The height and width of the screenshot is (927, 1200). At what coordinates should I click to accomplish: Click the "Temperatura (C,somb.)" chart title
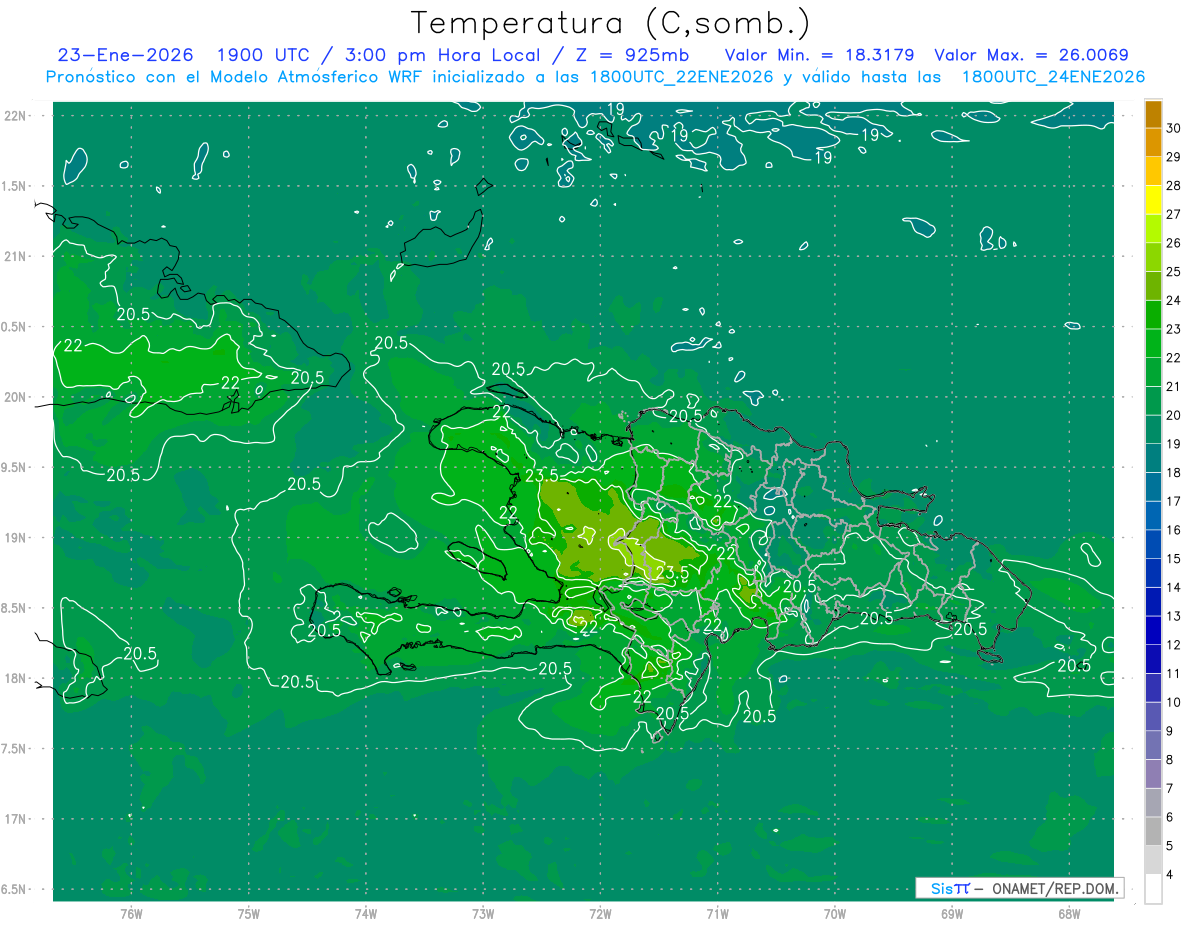610,22
